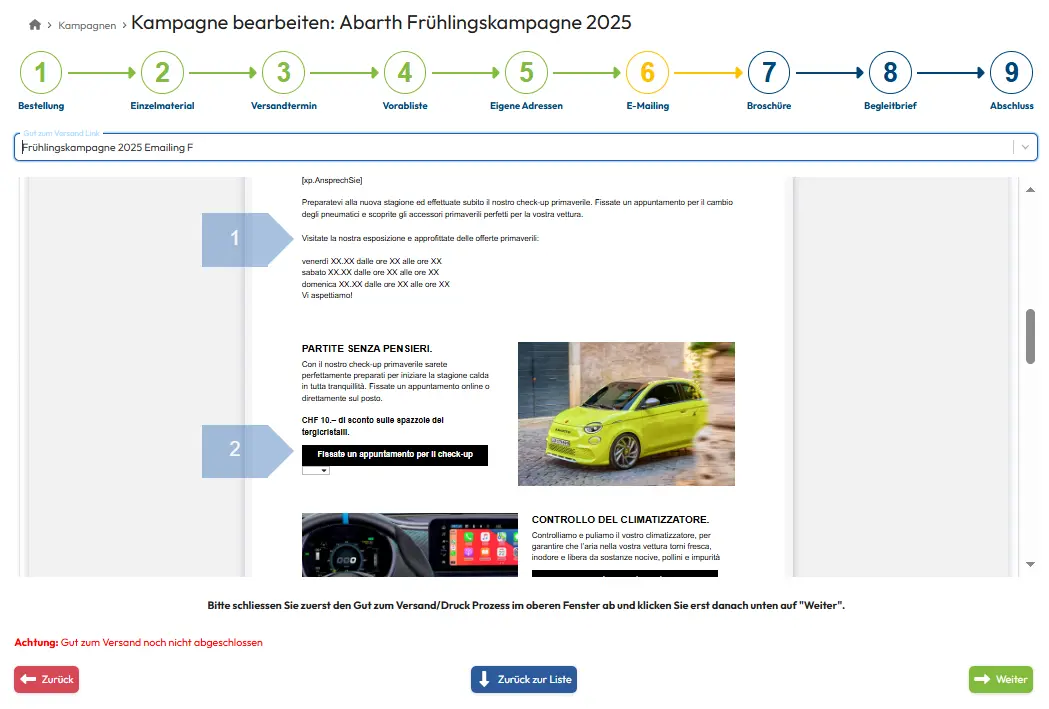Click the 'venerdì XX.XX' opening hours line

click(x=371, y=262)
